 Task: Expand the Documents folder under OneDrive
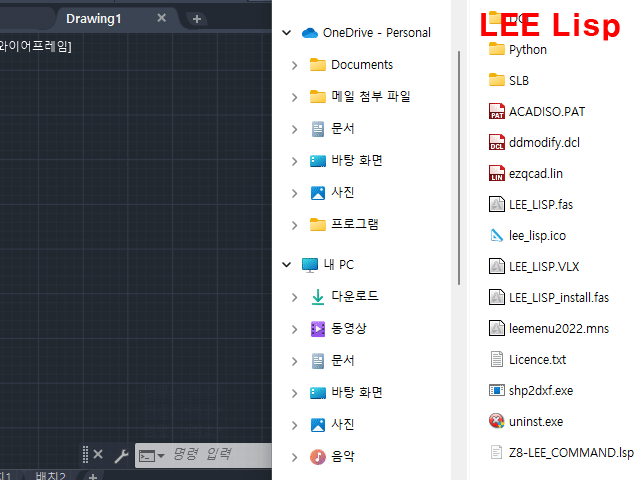[295, 65]
